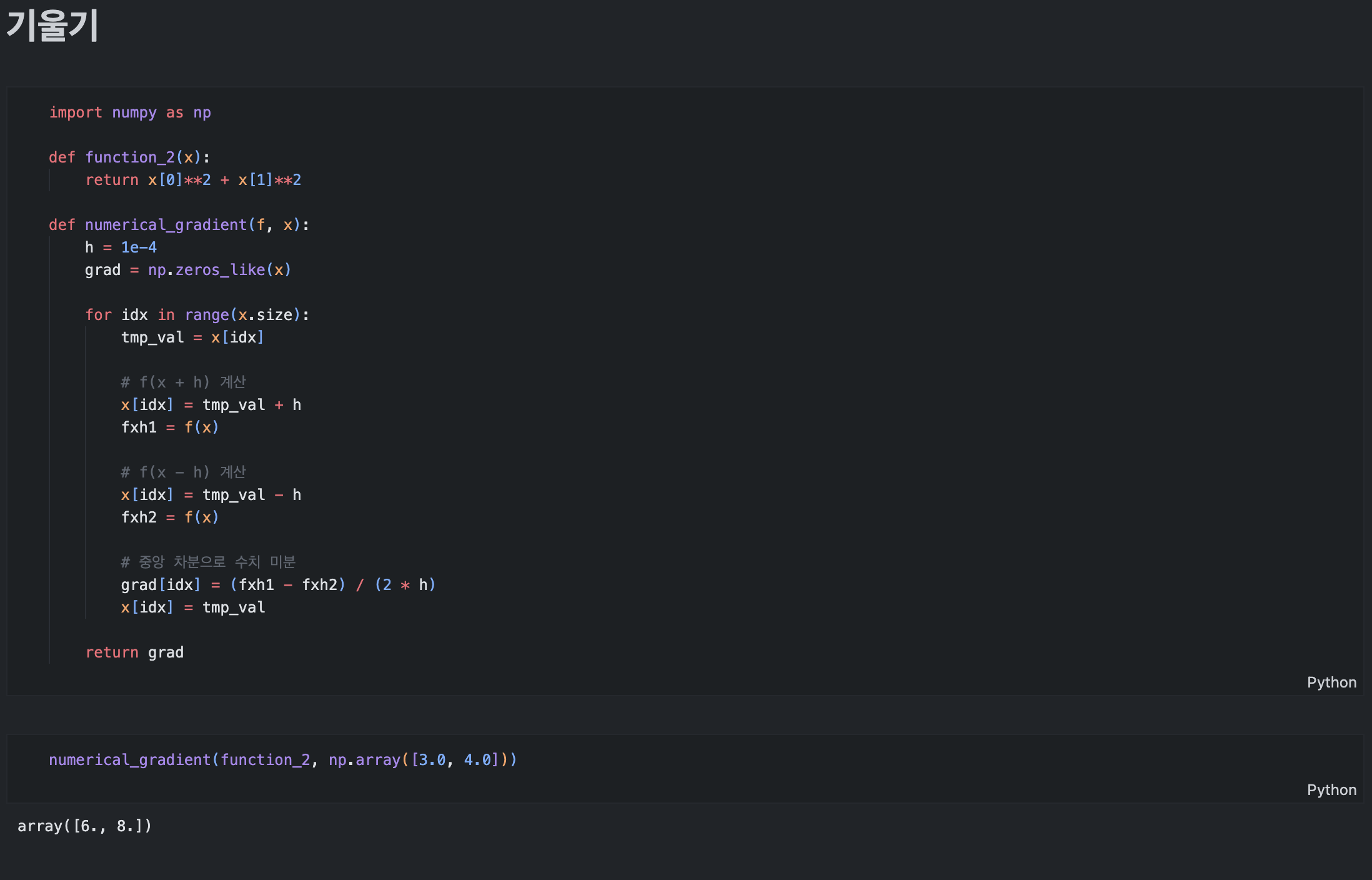Click the 'import numpy as np' line
This screenshot has height=880, width=1372.
[130, 112]
